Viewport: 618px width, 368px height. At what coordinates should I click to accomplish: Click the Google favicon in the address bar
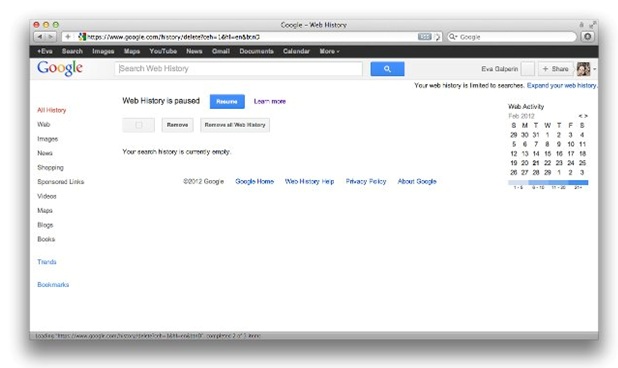tap(82, 37)
